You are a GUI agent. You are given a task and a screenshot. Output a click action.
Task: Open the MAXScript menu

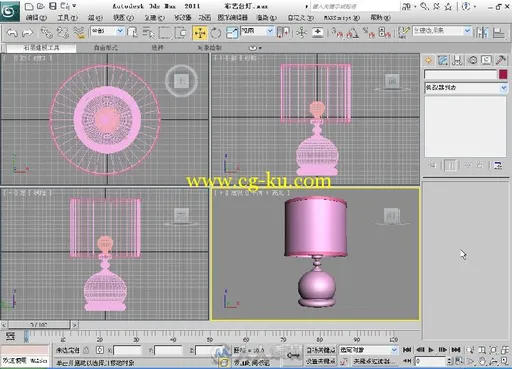(x=342, y=18)
